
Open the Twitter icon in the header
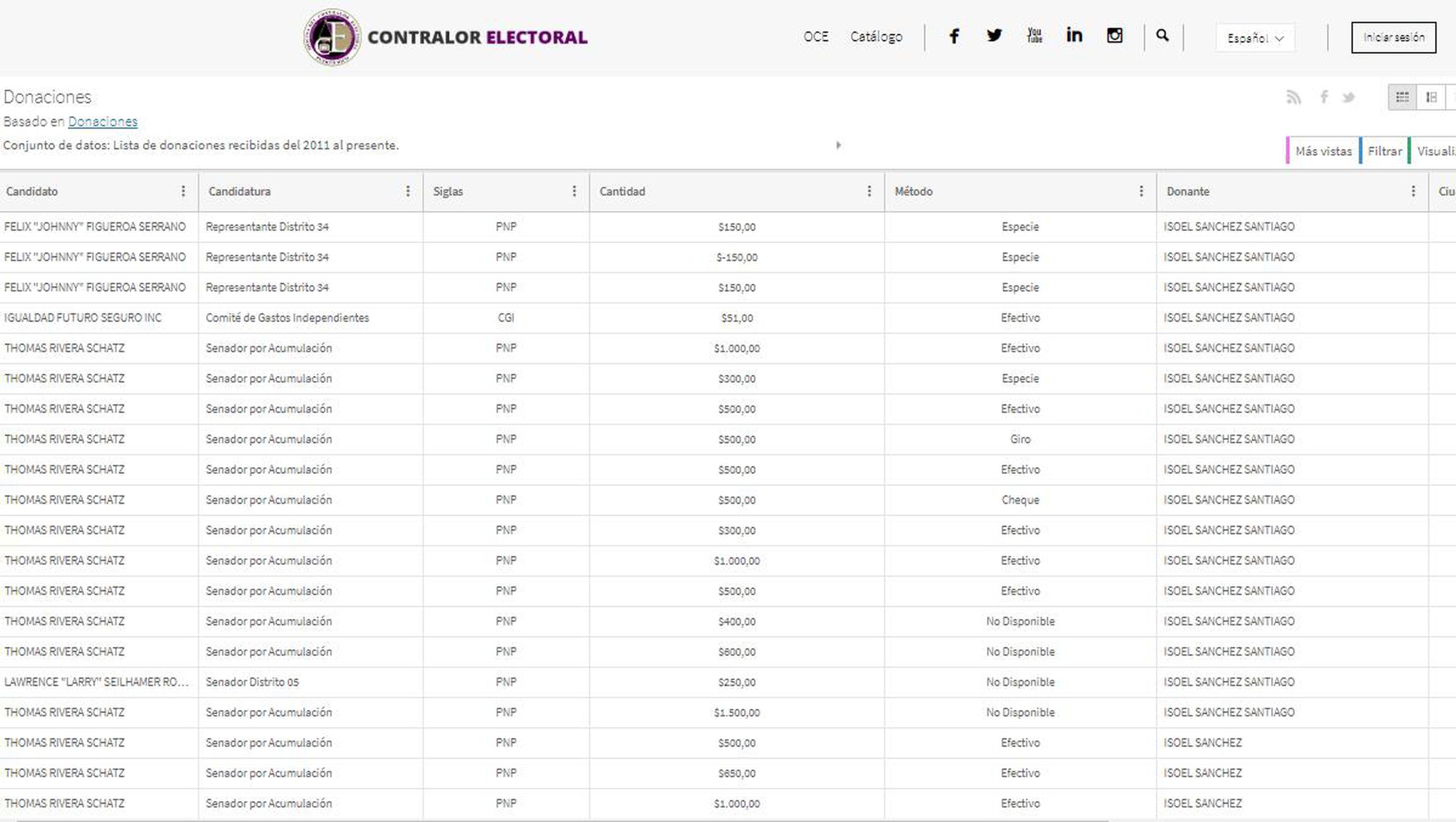[x=994, y=36]
